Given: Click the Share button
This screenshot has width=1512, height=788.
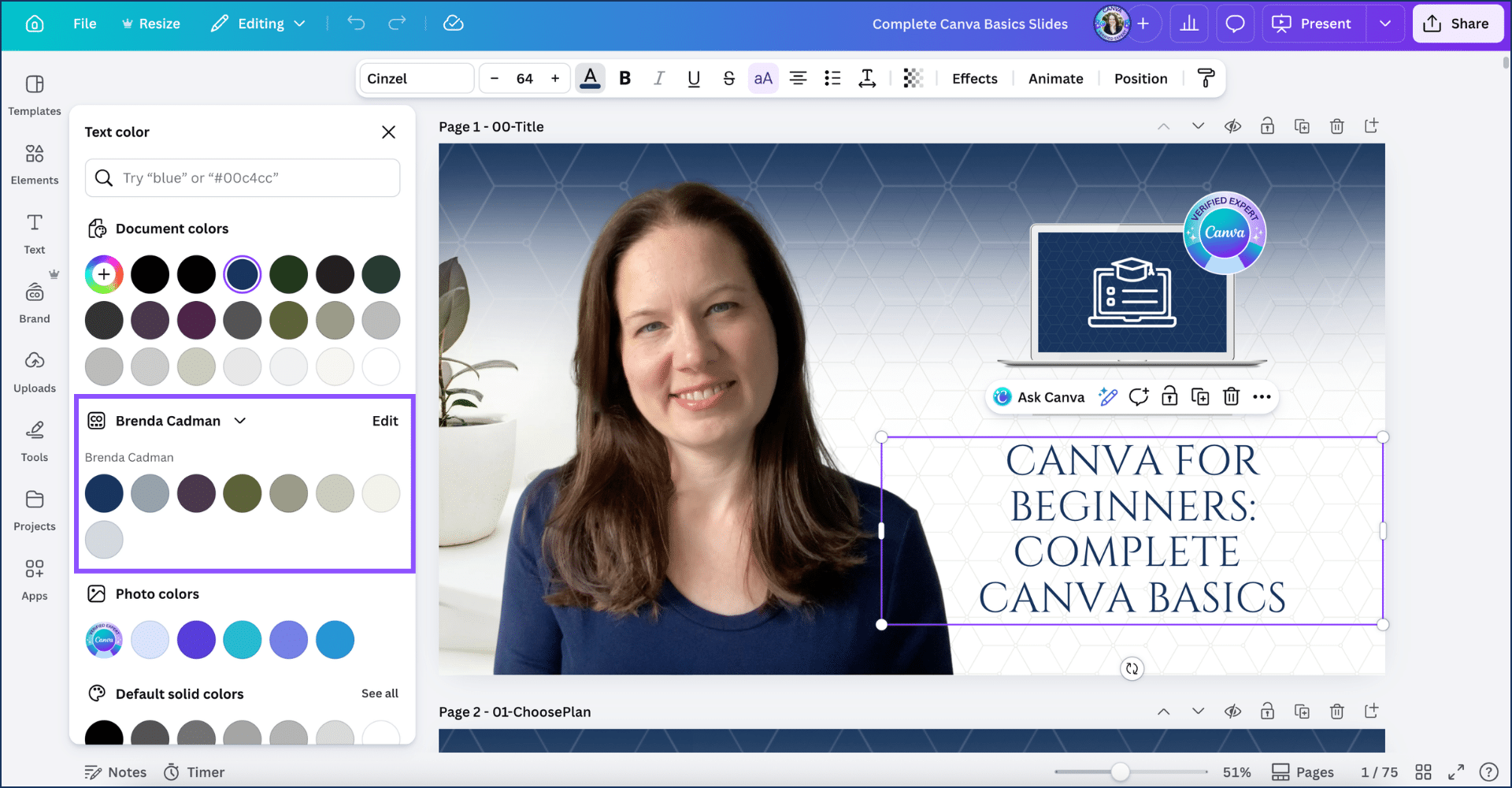Looking at the screenshot, I should 1457,24.
